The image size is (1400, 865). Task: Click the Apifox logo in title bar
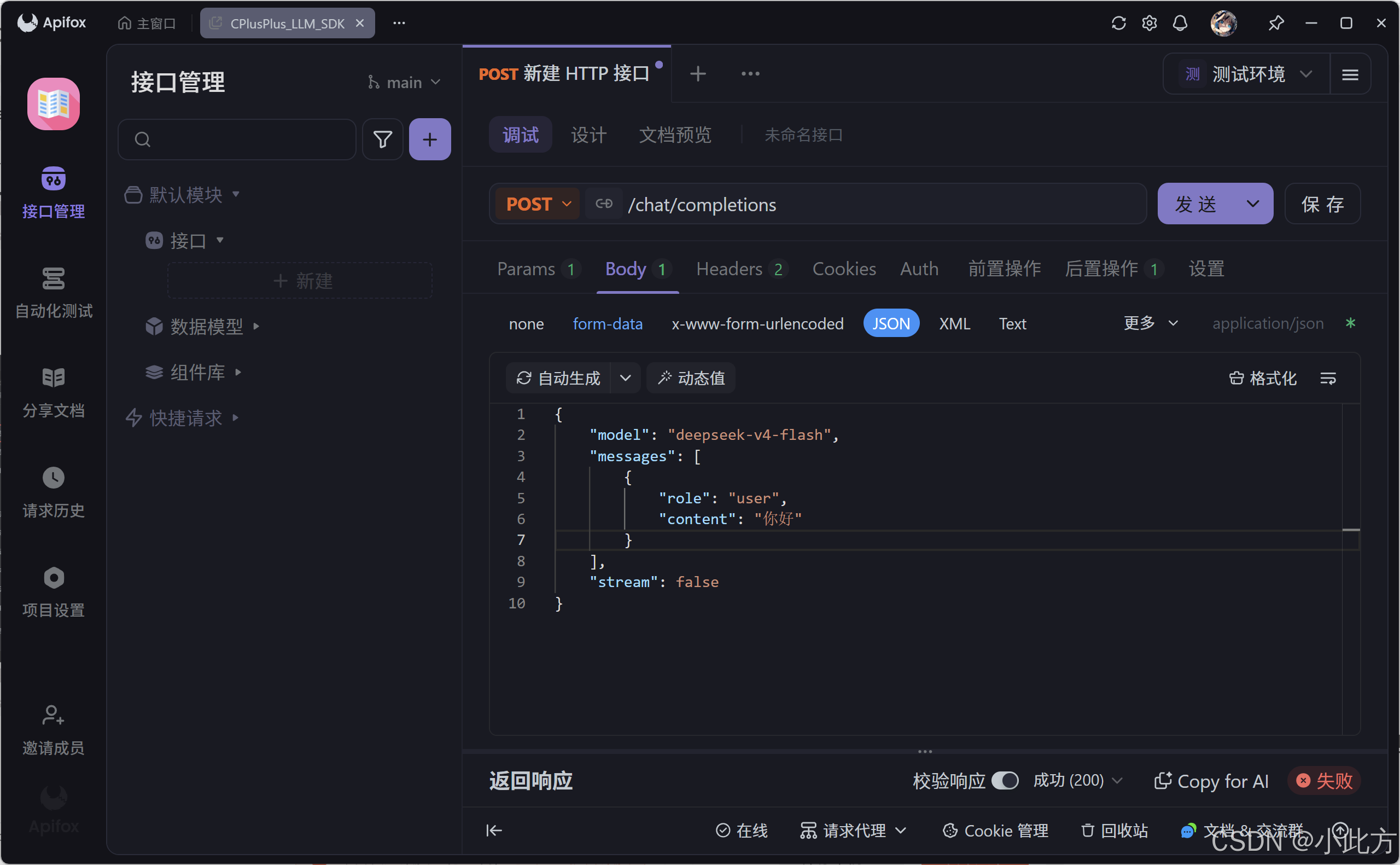[51, 23]
